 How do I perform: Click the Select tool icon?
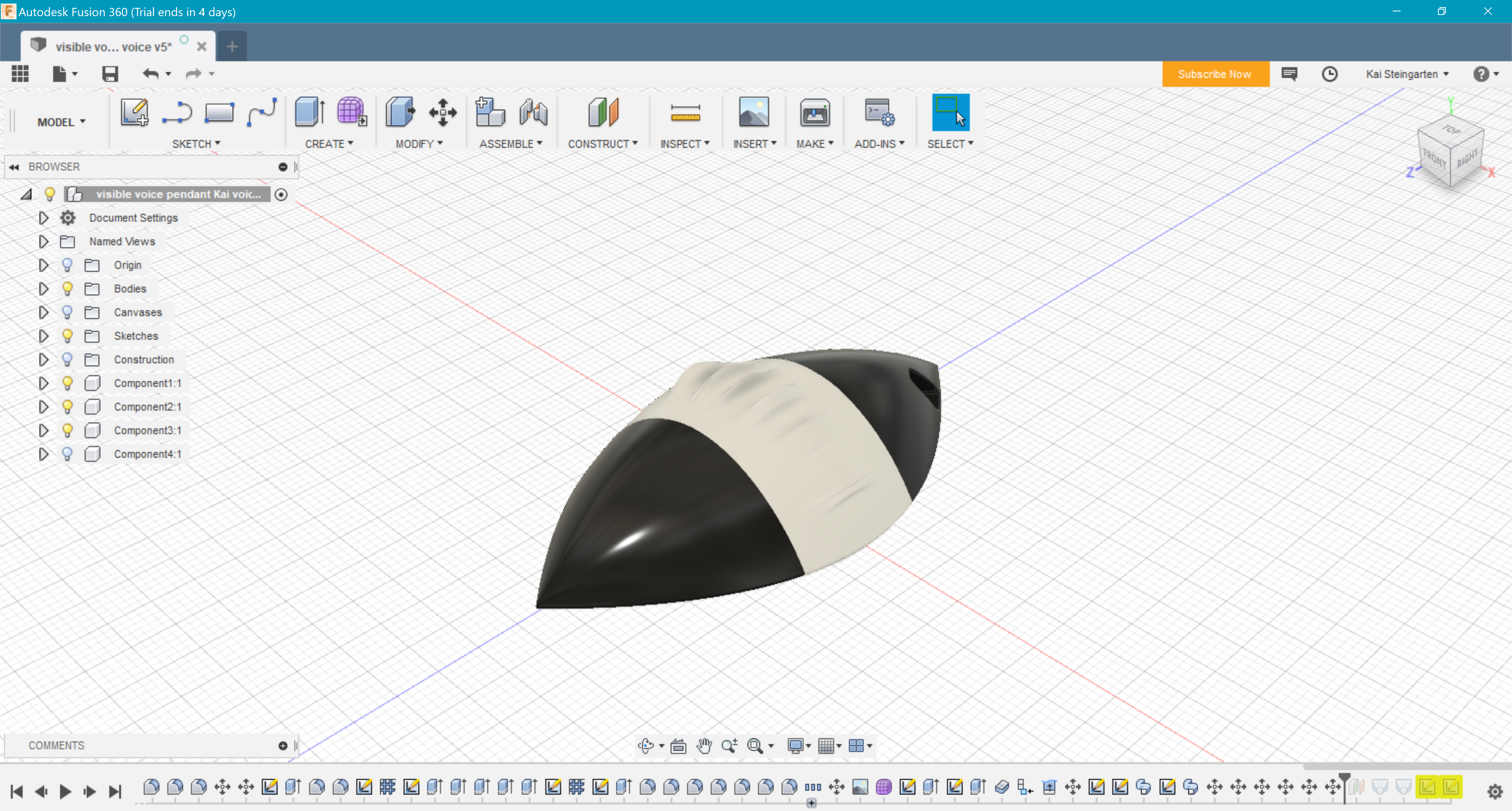click(x=950, y=112)
